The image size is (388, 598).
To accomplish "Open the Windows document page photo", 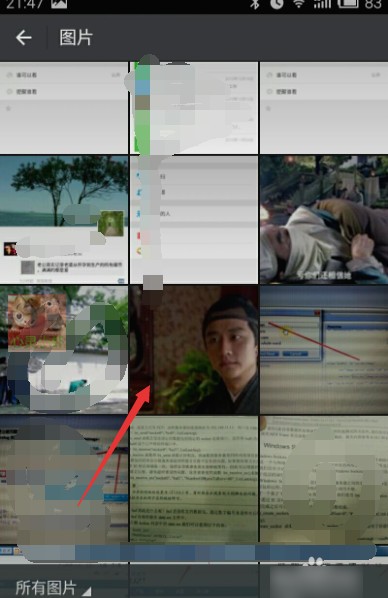I will (x=324, y=479).
